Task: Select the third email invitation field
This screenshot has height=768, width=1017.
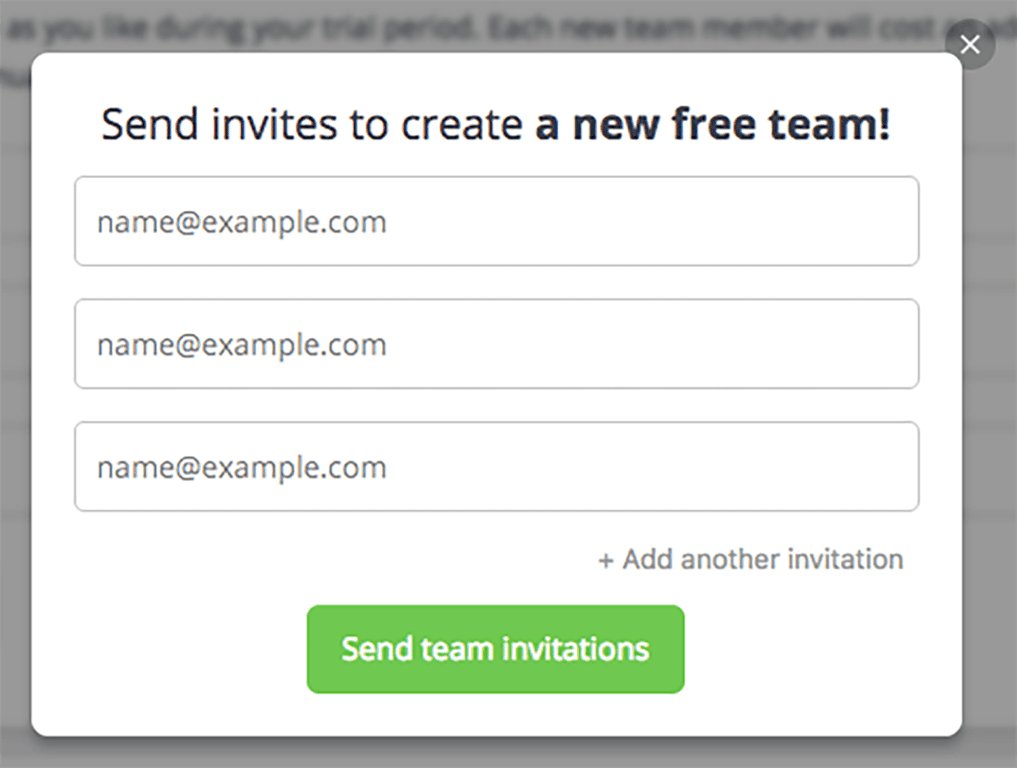Action: click(x=496, y=467)
